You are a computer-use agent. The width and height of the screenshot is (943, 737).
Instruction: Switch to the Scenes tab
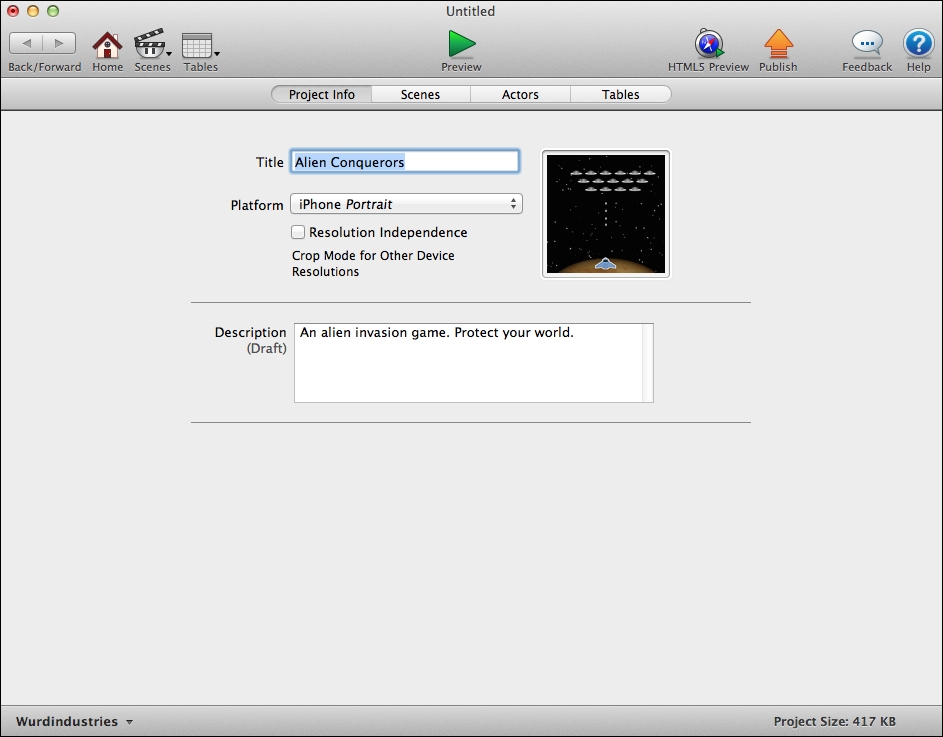pos(420,94)
